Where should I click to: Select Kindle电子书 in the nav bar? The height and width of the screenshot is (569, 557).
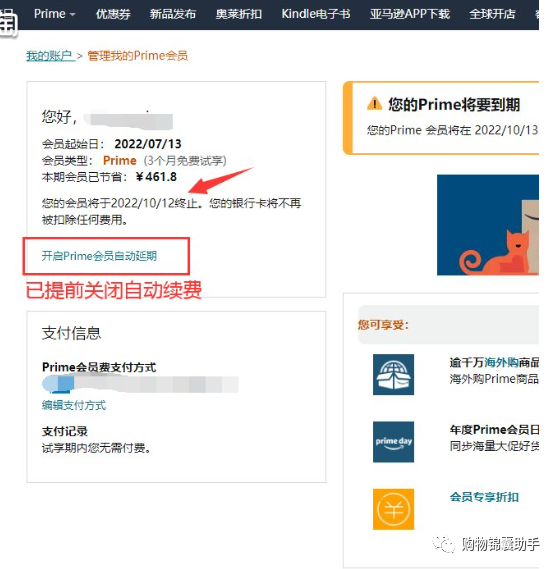pyautogui.click(x=316, y=14)
